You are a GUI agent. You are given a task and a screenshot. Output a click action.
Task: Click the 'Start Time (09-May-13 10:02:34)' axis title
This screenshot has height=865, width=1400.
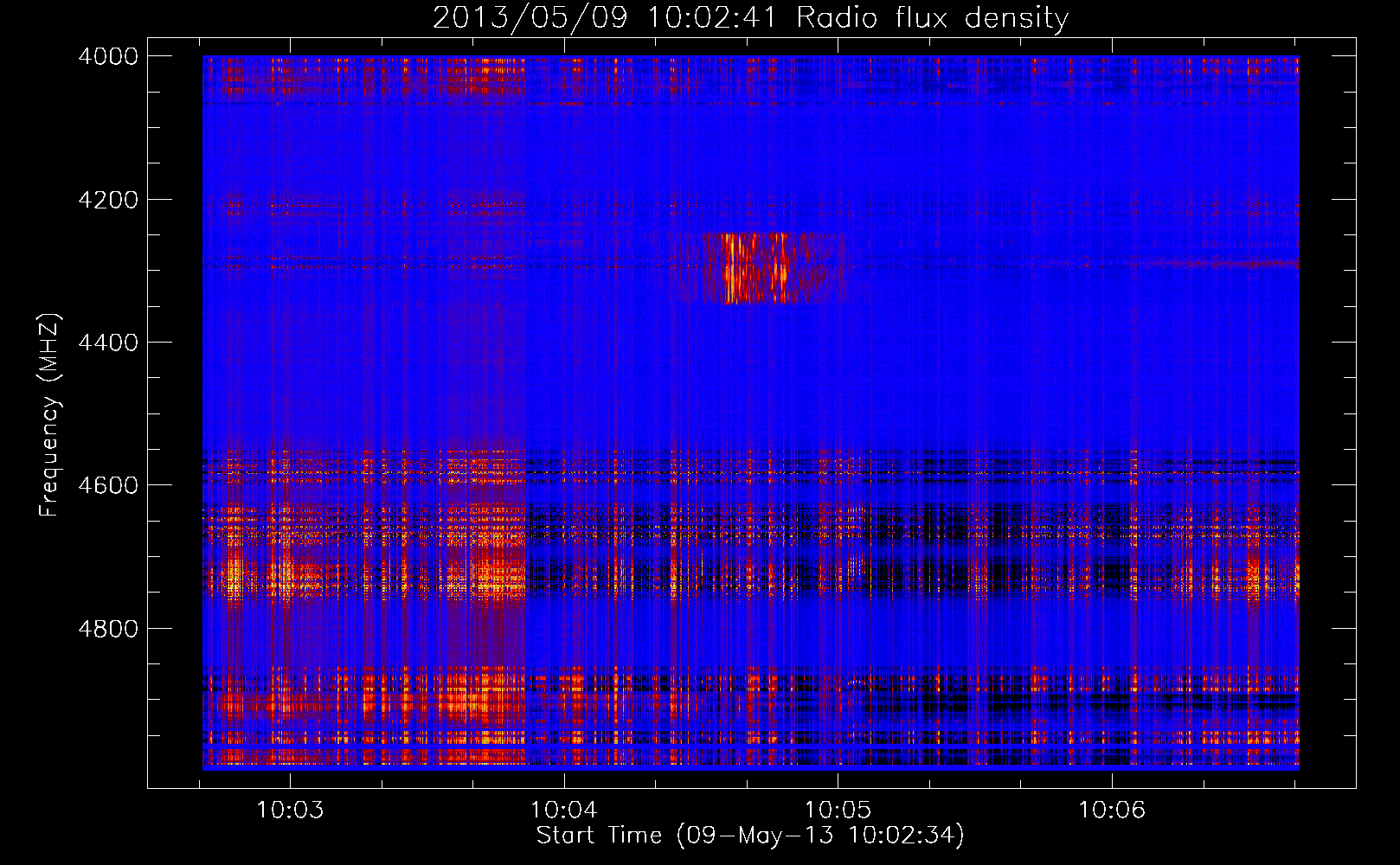click(750, 836)
